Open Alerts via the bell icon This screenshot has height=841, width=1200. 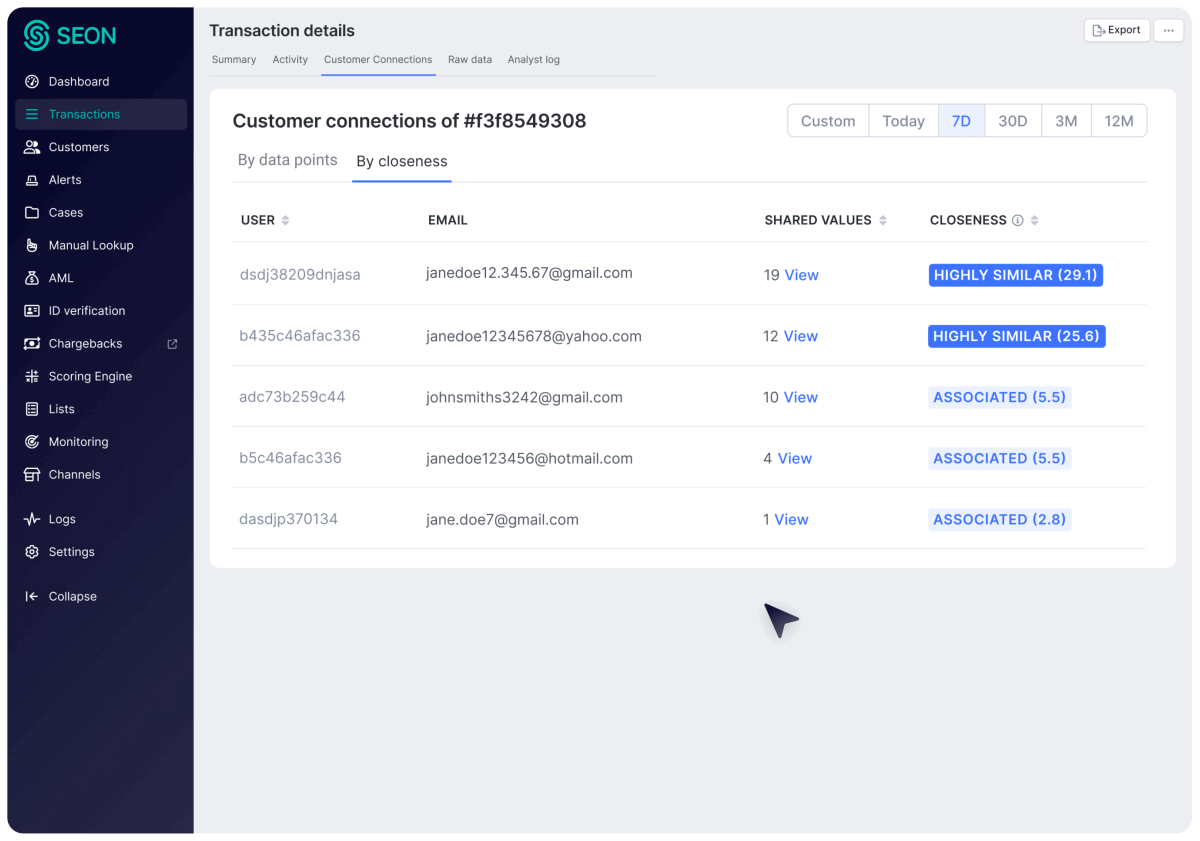pyautogui.click(x=32, y=180)
